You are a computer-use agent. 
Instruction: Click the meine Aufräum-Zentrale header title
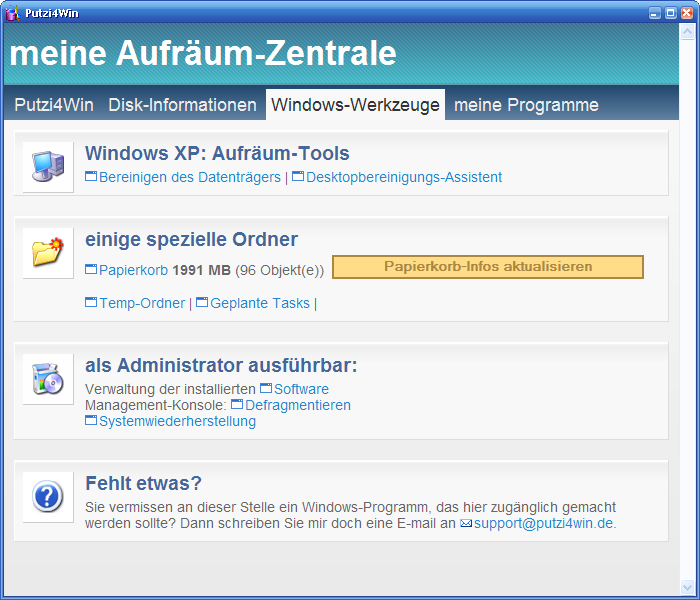203,53
